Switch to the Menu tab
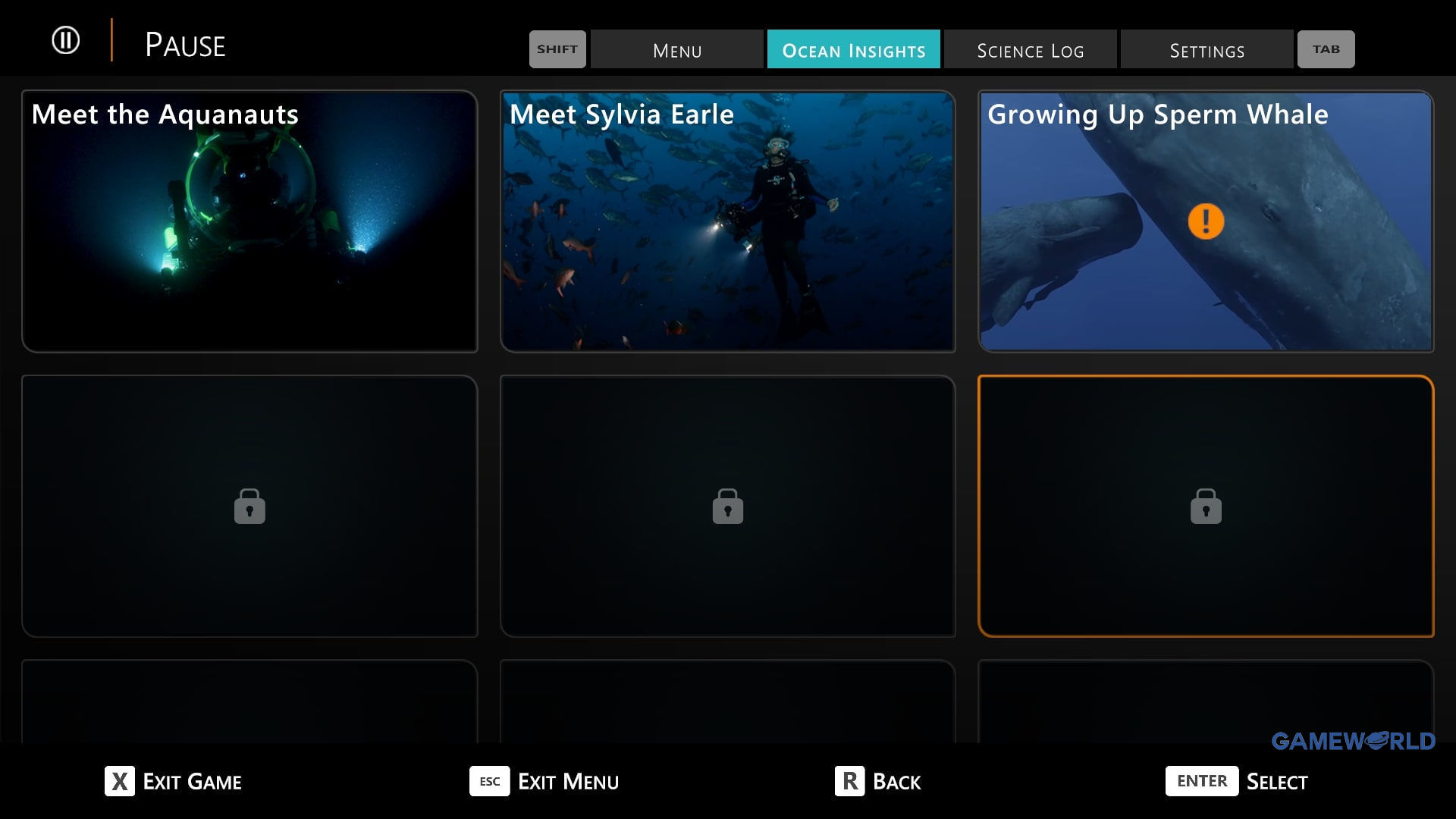This screenshot has height=819, width=1456. [676, 50]
